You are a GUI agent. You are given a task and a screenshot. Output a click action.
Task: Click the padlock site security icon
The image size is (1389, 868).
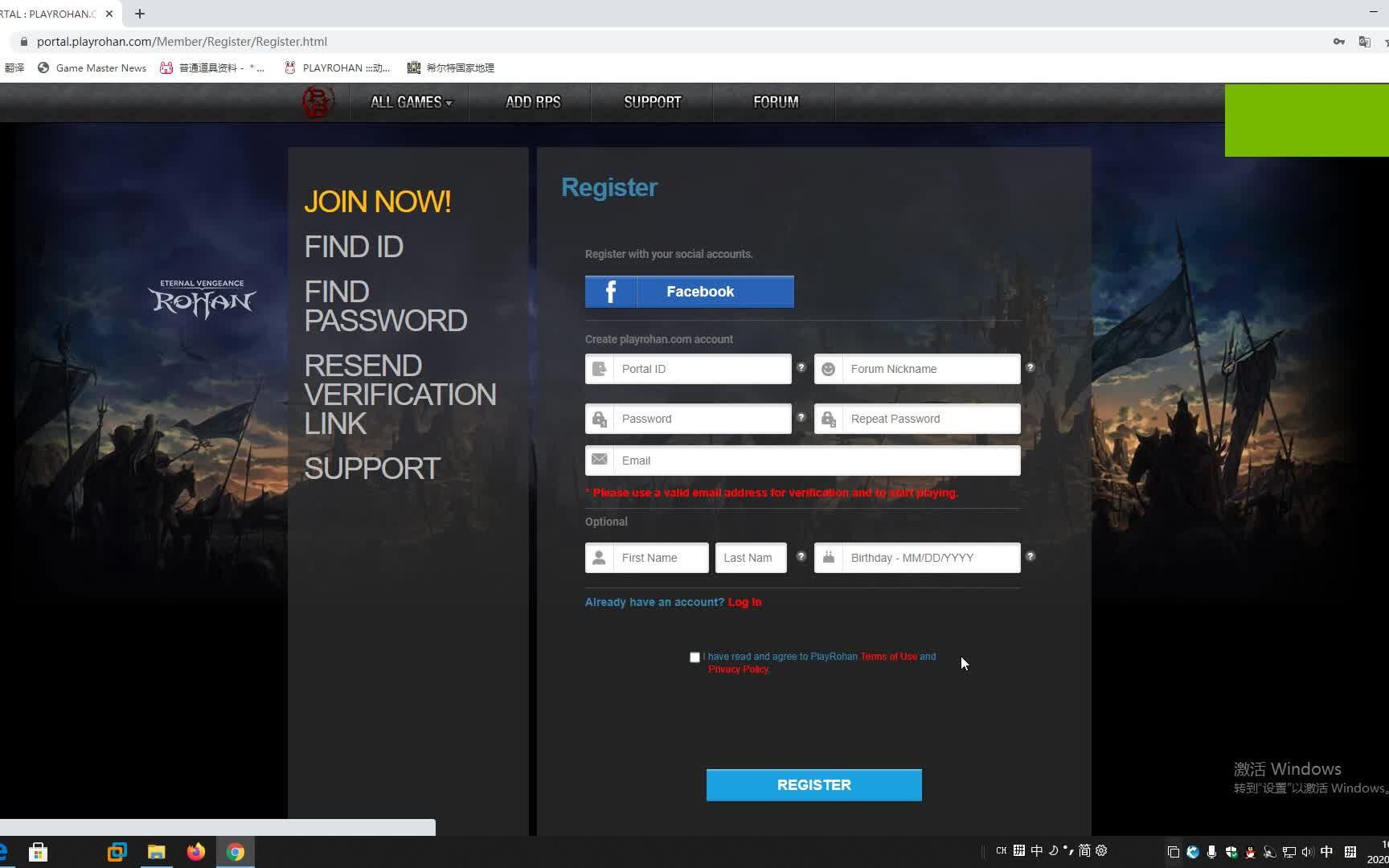[x=23, y=42]
